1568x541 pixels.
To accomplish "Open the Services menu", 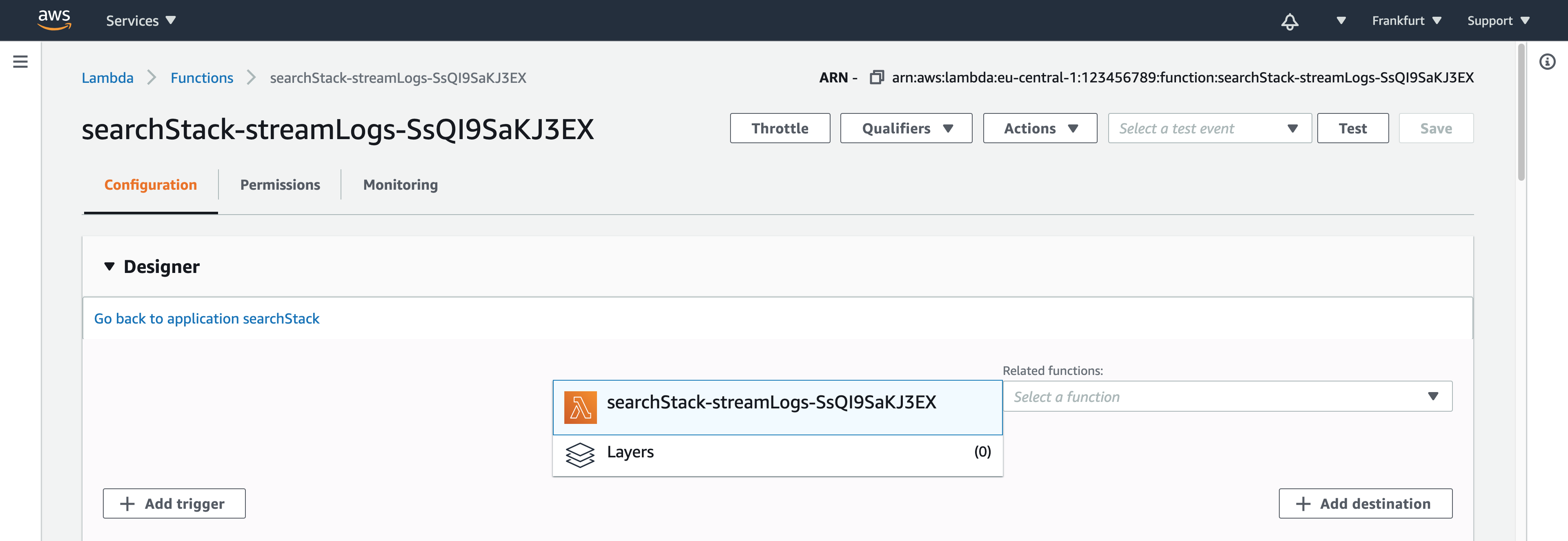I will click(140, 20).
